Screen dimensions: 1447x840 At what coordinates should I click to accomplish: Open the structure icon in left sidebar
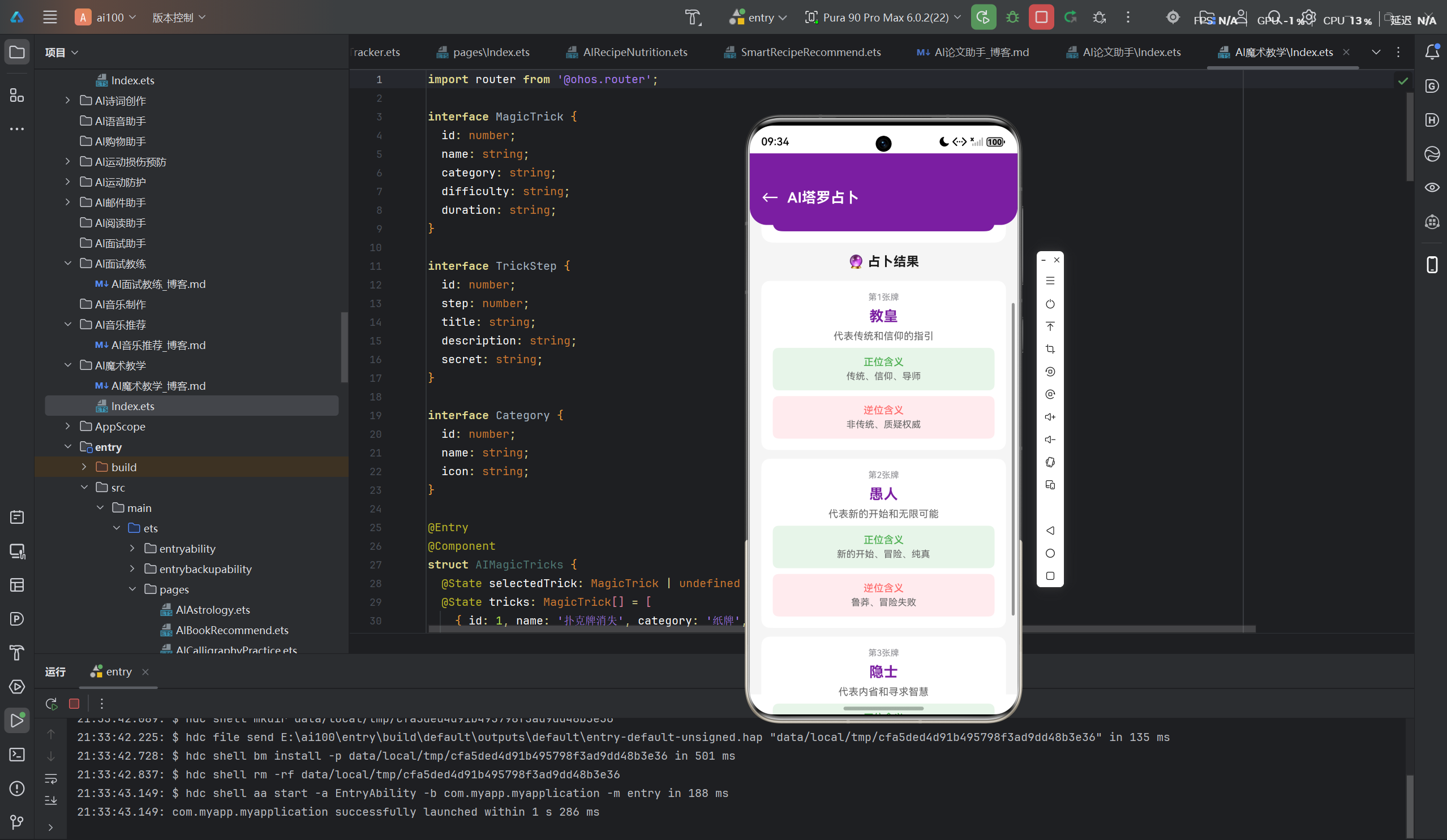pyautogui.click(x=17, y=95)
